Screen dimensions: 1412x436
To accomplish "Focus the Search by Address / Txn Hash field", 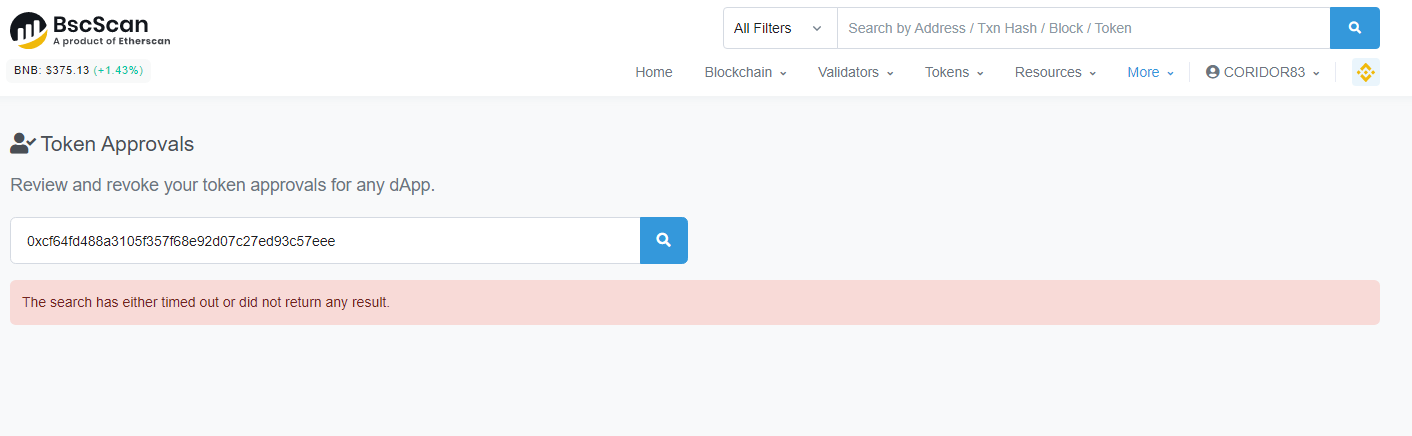I will 1082,28.
